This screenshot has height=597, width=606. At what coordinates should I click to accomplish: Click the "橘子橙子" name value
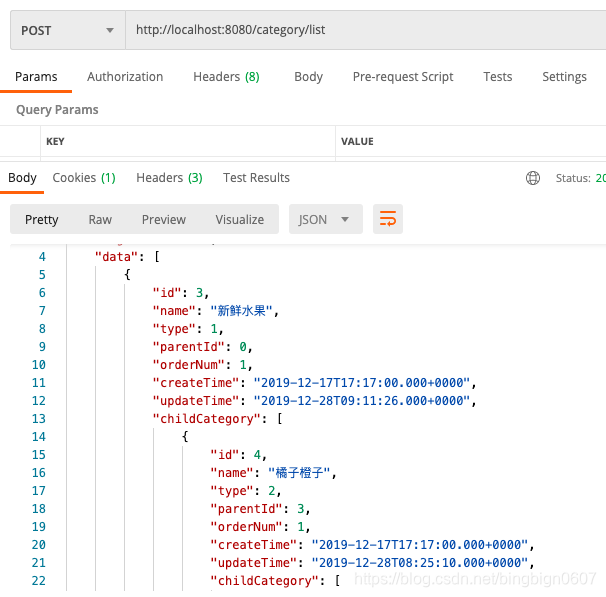click(299, 473)
